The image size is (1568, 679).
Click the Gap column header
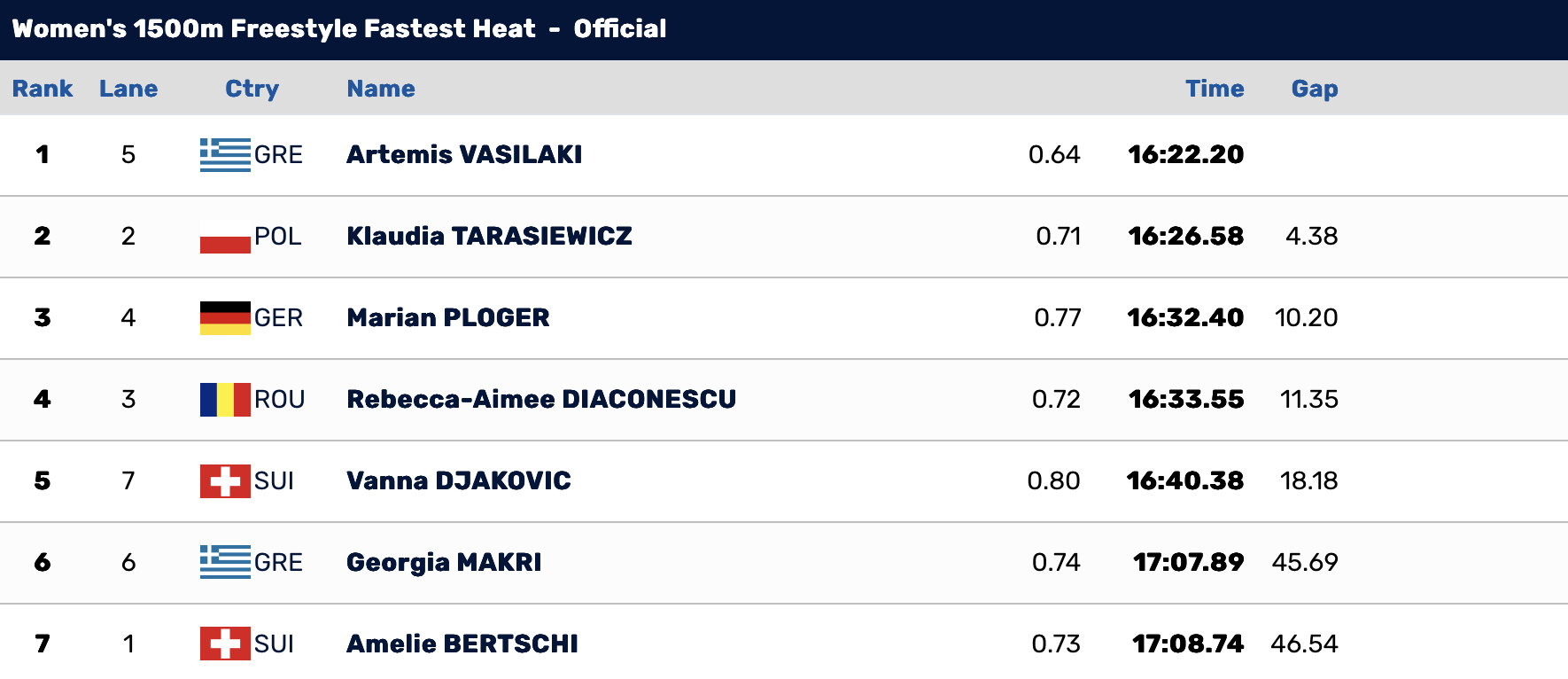(1315, 89)
